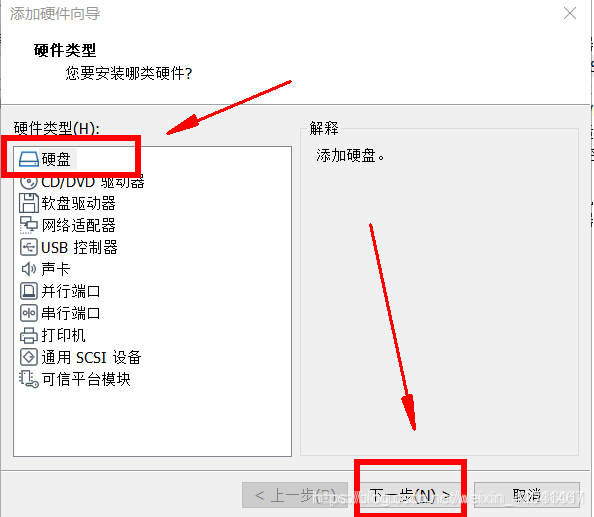
Task: Select 通用 SCSI 设备 list entry text
Action: click(x=91, y=357)
